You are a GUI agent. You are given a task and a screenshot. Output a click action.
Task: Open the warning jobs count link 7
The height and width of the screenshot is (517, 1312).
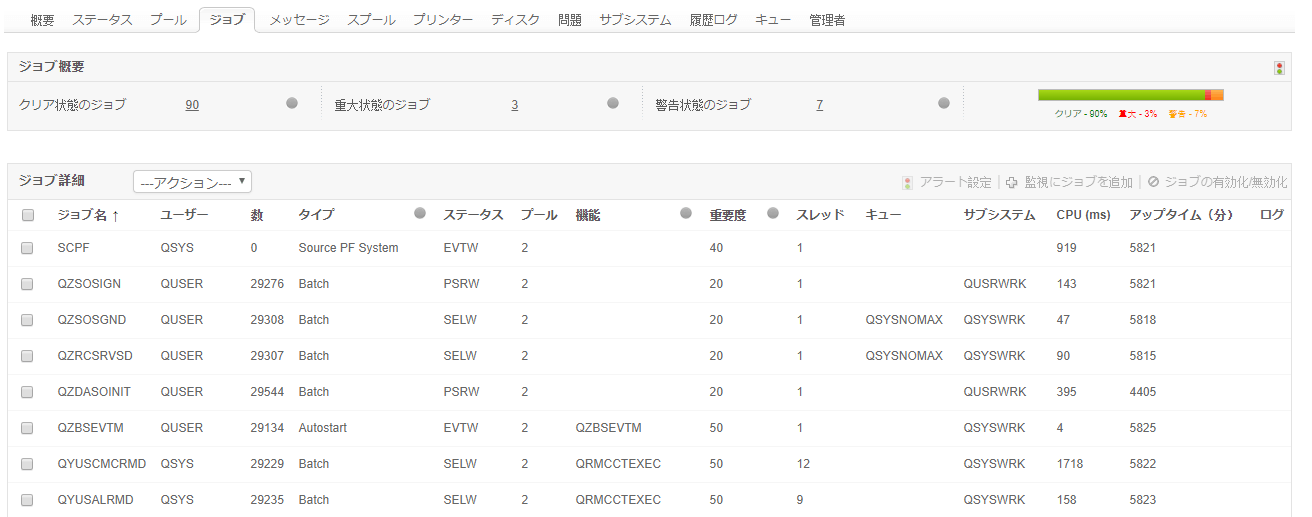[x=819, y=105]
